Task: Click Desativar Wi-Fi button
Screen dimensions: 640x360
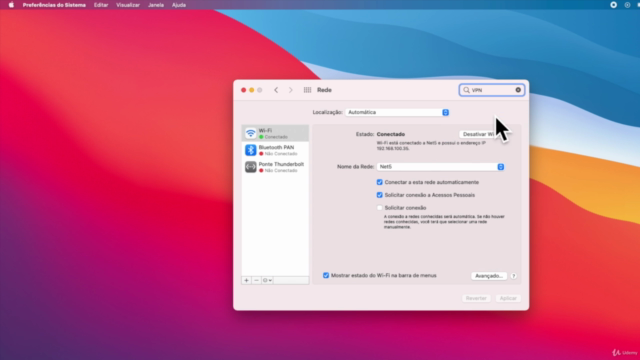Action: (482, 134)
